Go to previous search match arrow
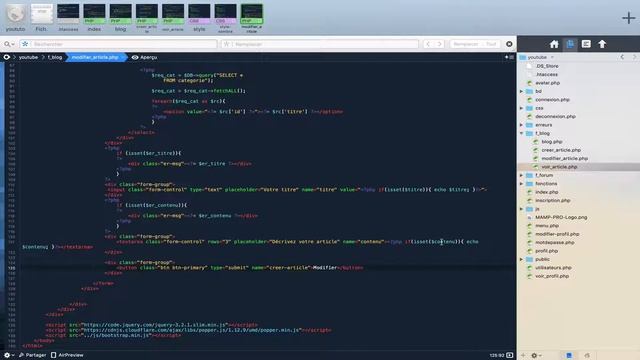 427,44
